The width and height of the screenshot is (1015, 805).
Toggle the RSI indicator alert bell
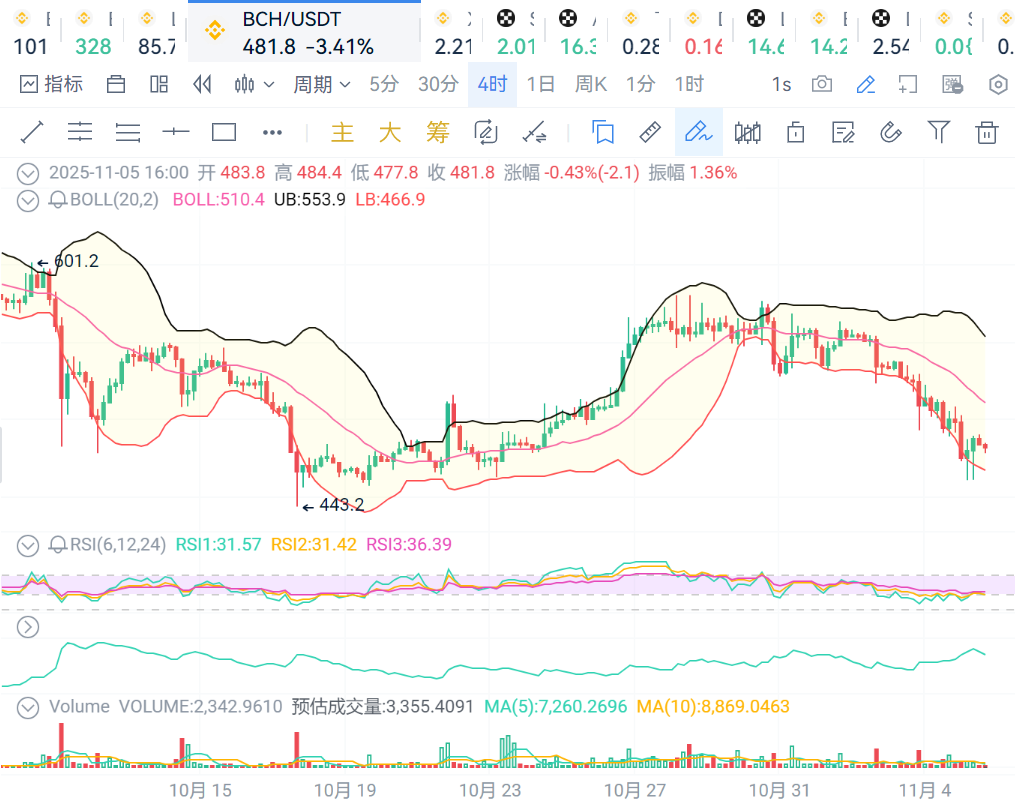[58, 545]
